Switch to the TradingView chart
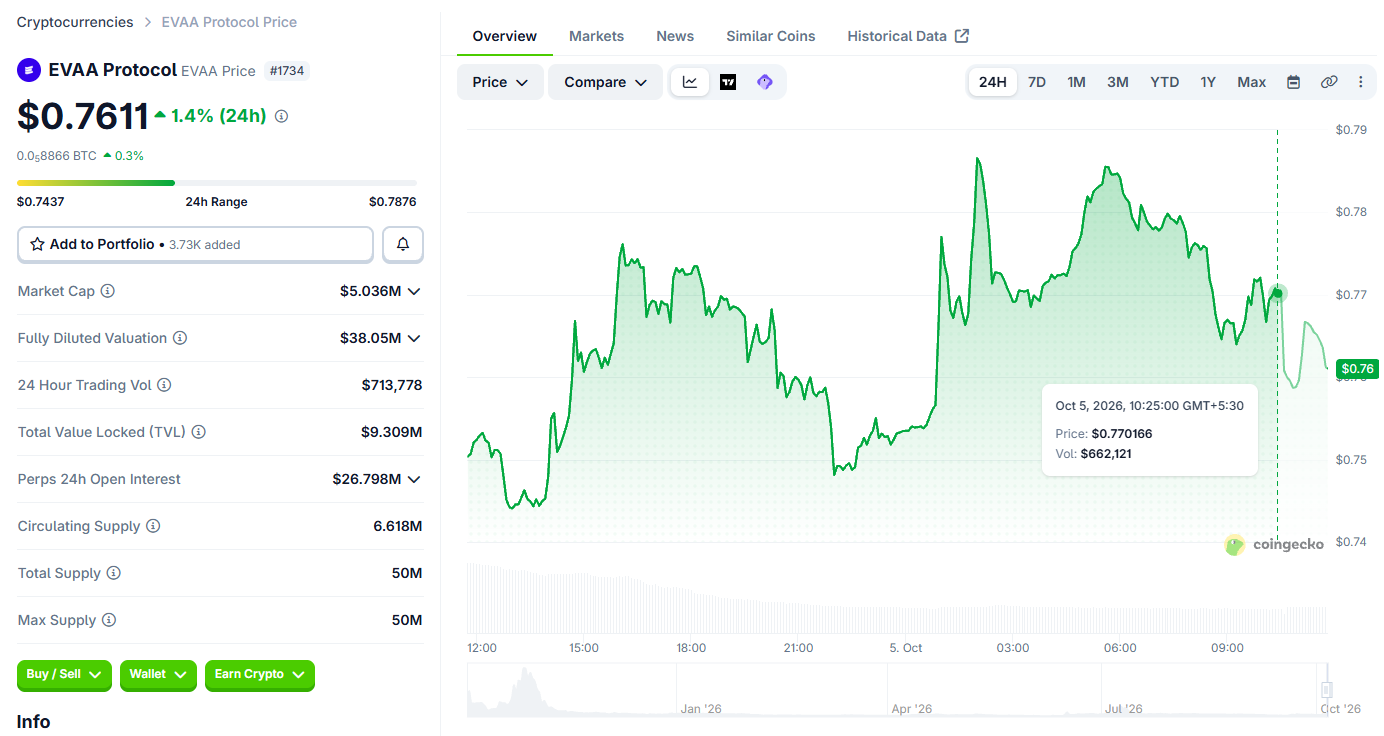1384x736 pixels. pyautogui.click(x=728, y=82)
